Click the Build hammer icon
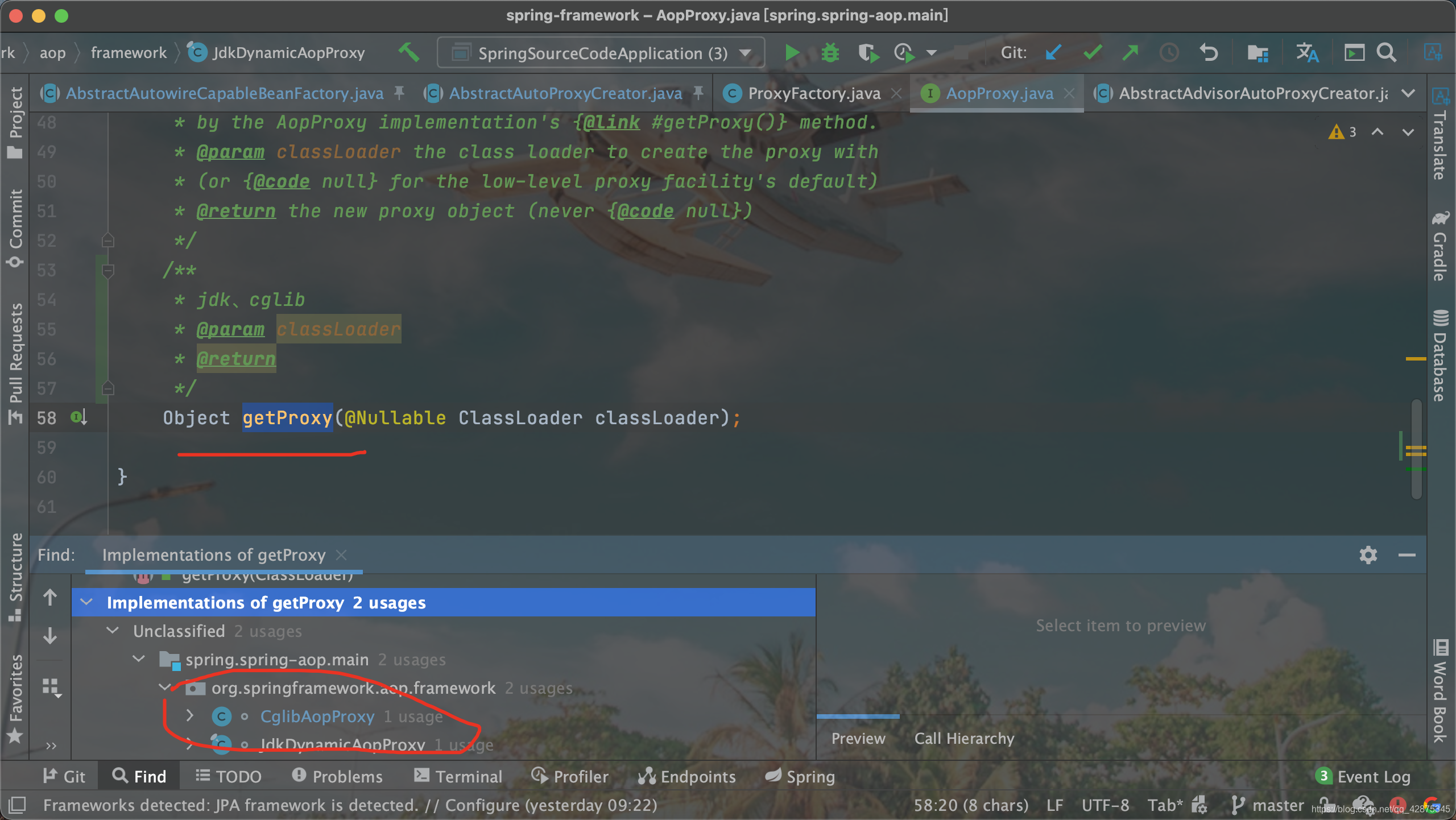The width and height of the screenshot is (1456, 820). click(x=408, y=53)
